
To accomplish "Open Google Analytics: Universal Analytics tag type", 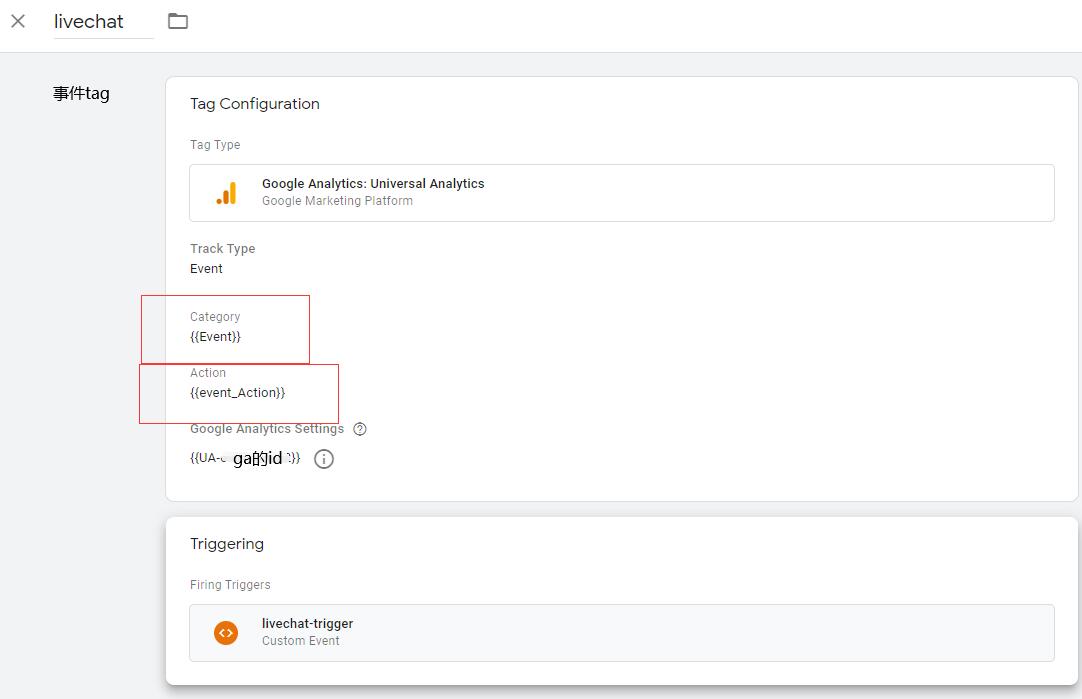I will [x=622, y=193].
